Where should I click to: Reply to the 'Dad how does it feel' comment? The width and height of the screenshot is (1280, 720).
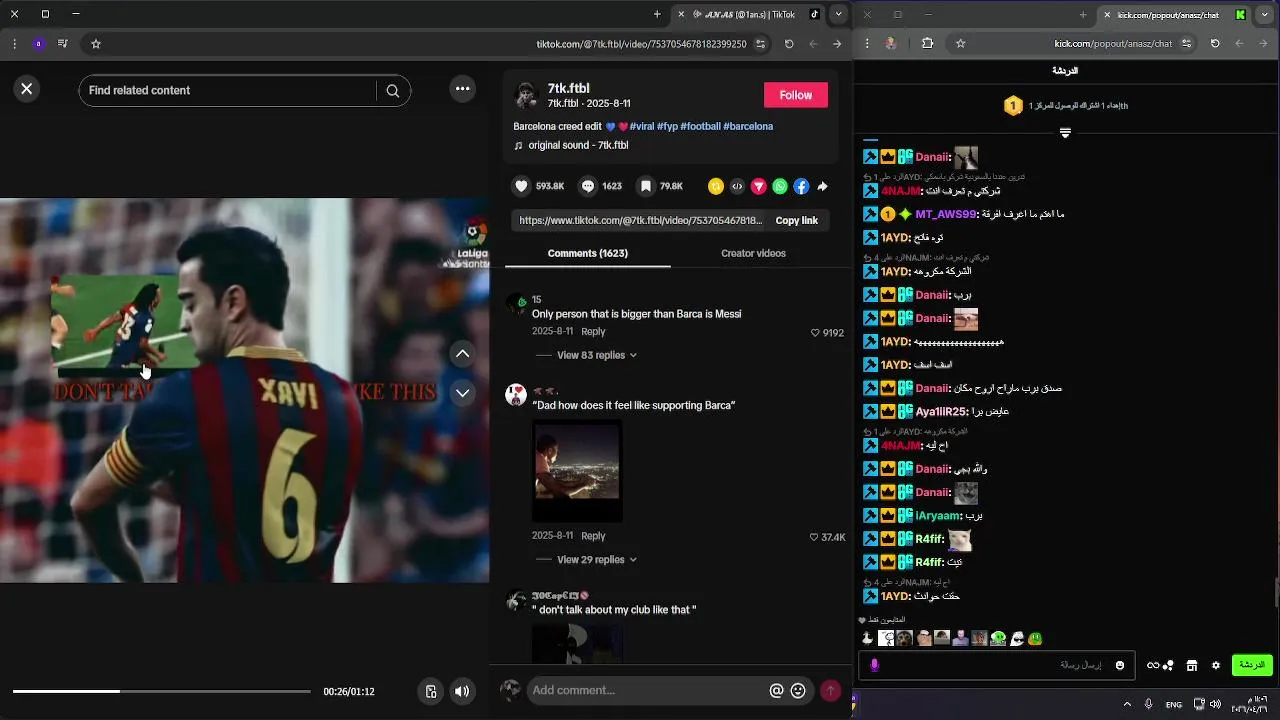(593, 536)
